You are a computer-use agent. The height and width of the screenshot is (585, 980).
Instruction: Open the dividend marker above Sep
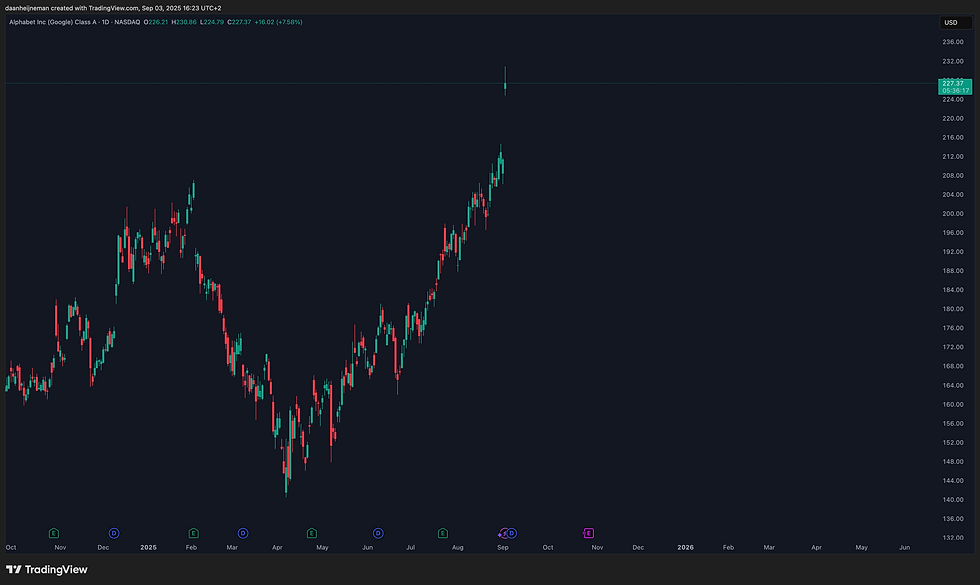point(512,533)
